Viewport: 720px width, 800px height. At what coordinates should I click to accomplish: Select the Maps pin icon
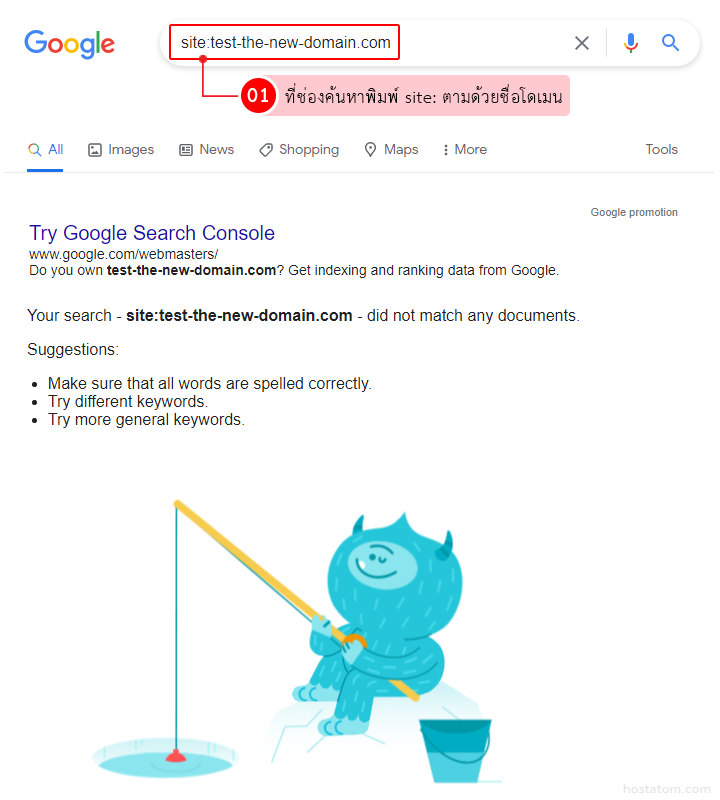point(370,149)
